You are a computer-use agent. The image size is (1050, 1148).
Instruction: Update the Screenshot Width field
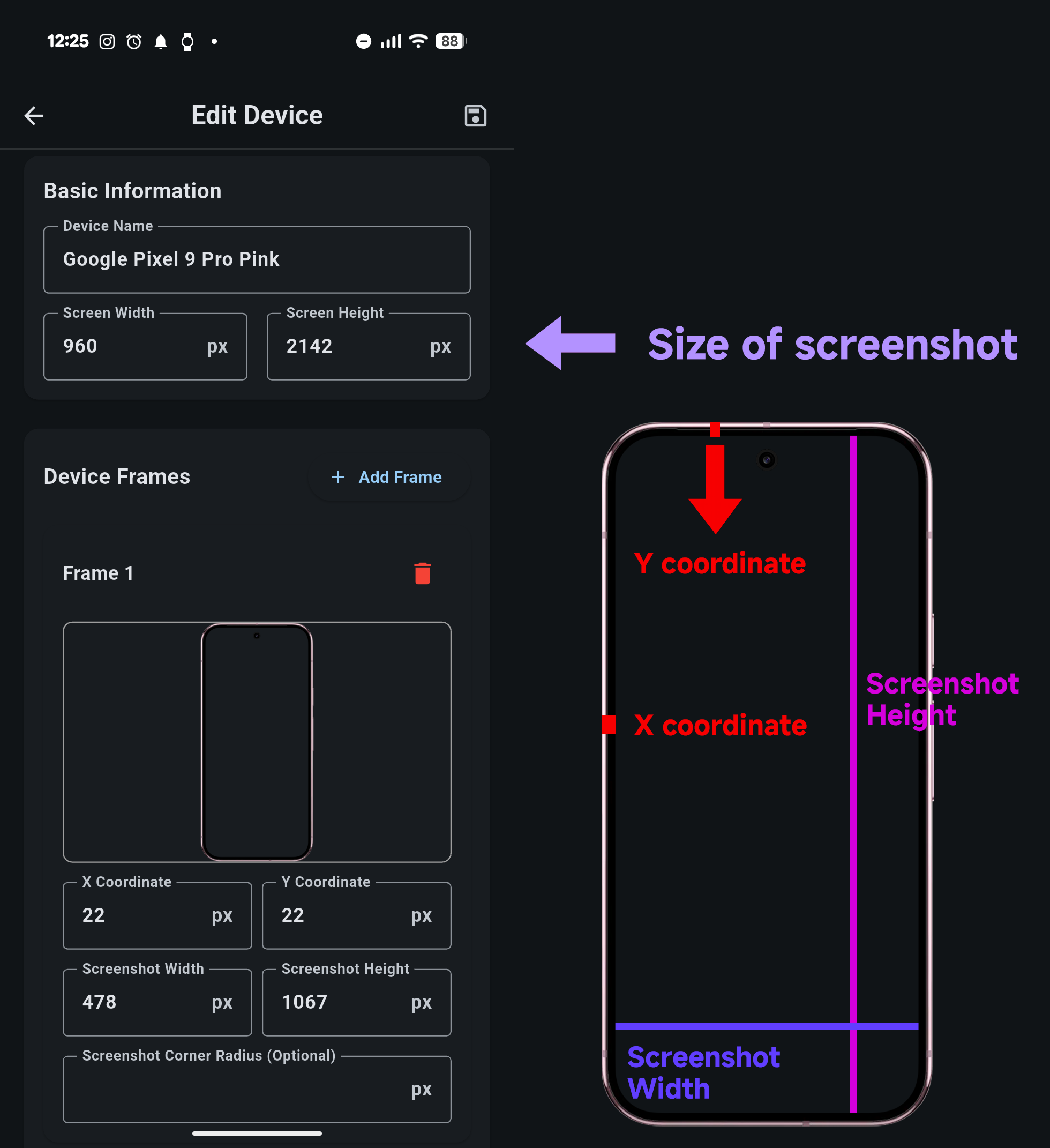[157, 1002]
